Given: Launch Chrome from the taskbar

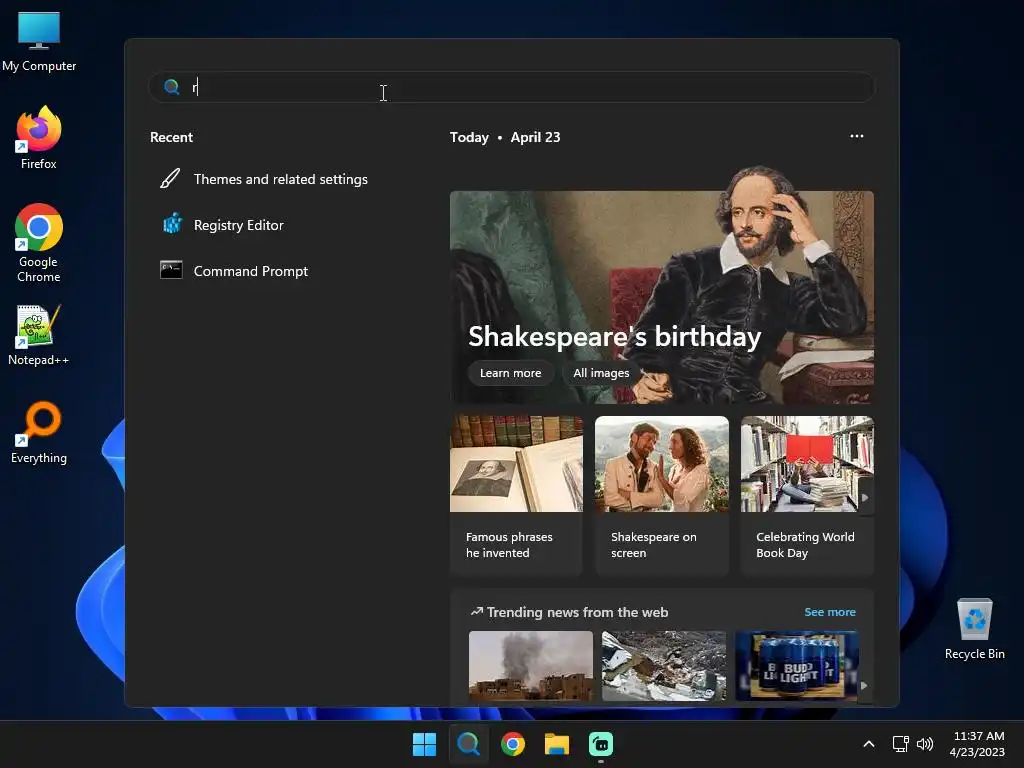Looking at the screenshot, I should point(513,744).
